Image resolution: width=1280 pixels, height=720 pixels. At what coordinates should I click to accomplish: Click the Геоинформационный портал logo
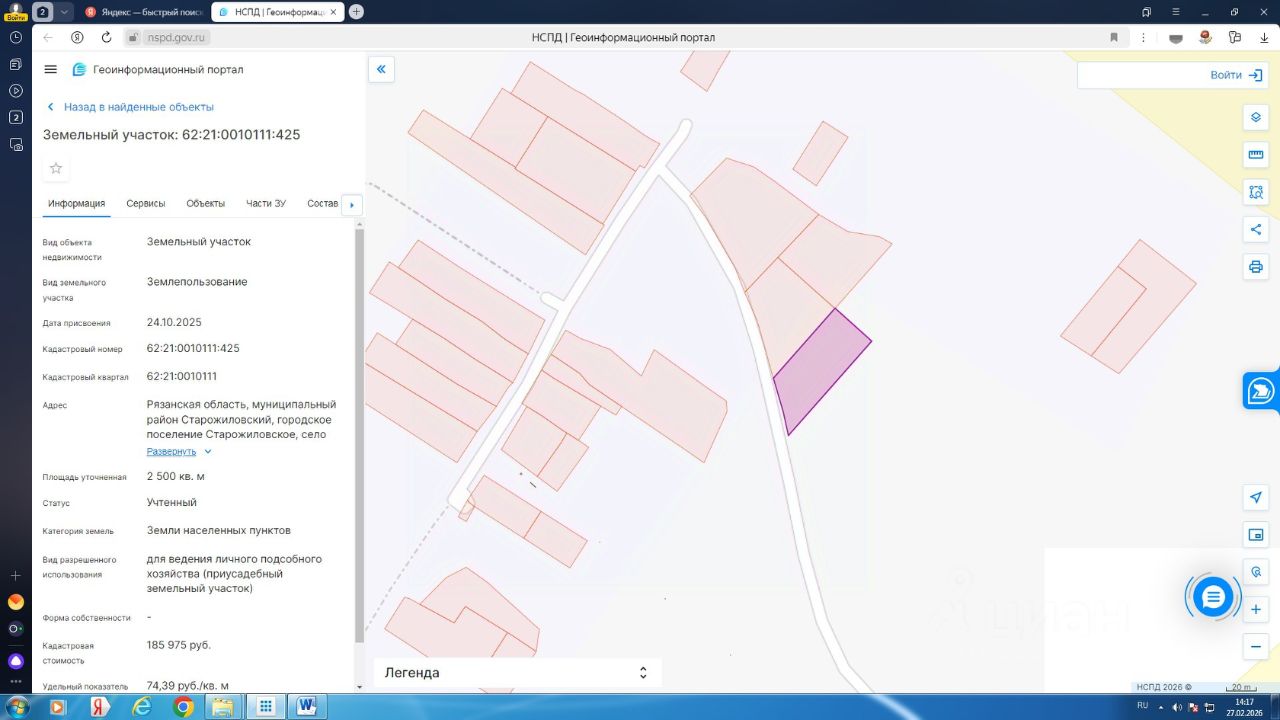pyautogui.click(x=158, y=70)
